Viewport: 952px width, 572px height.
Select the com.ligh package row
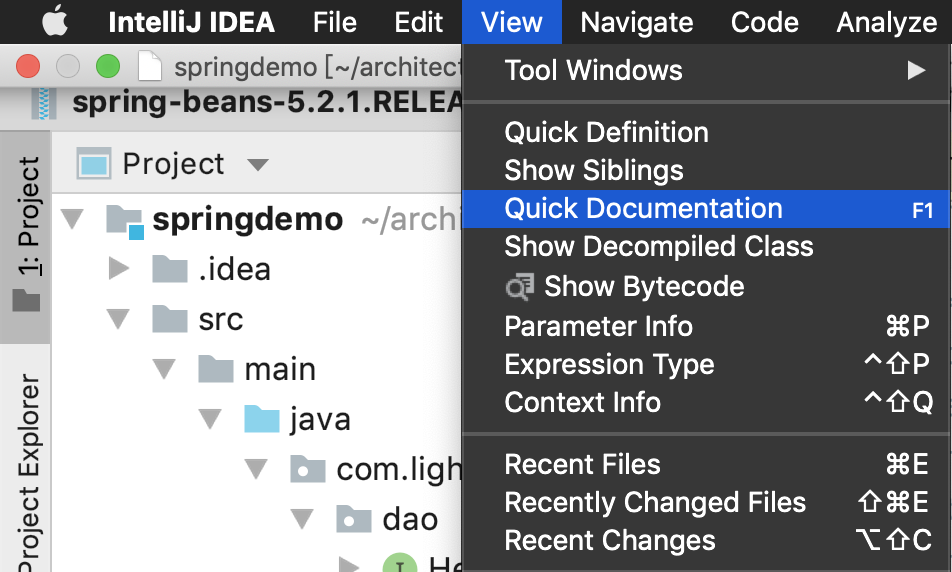point(399,469)
